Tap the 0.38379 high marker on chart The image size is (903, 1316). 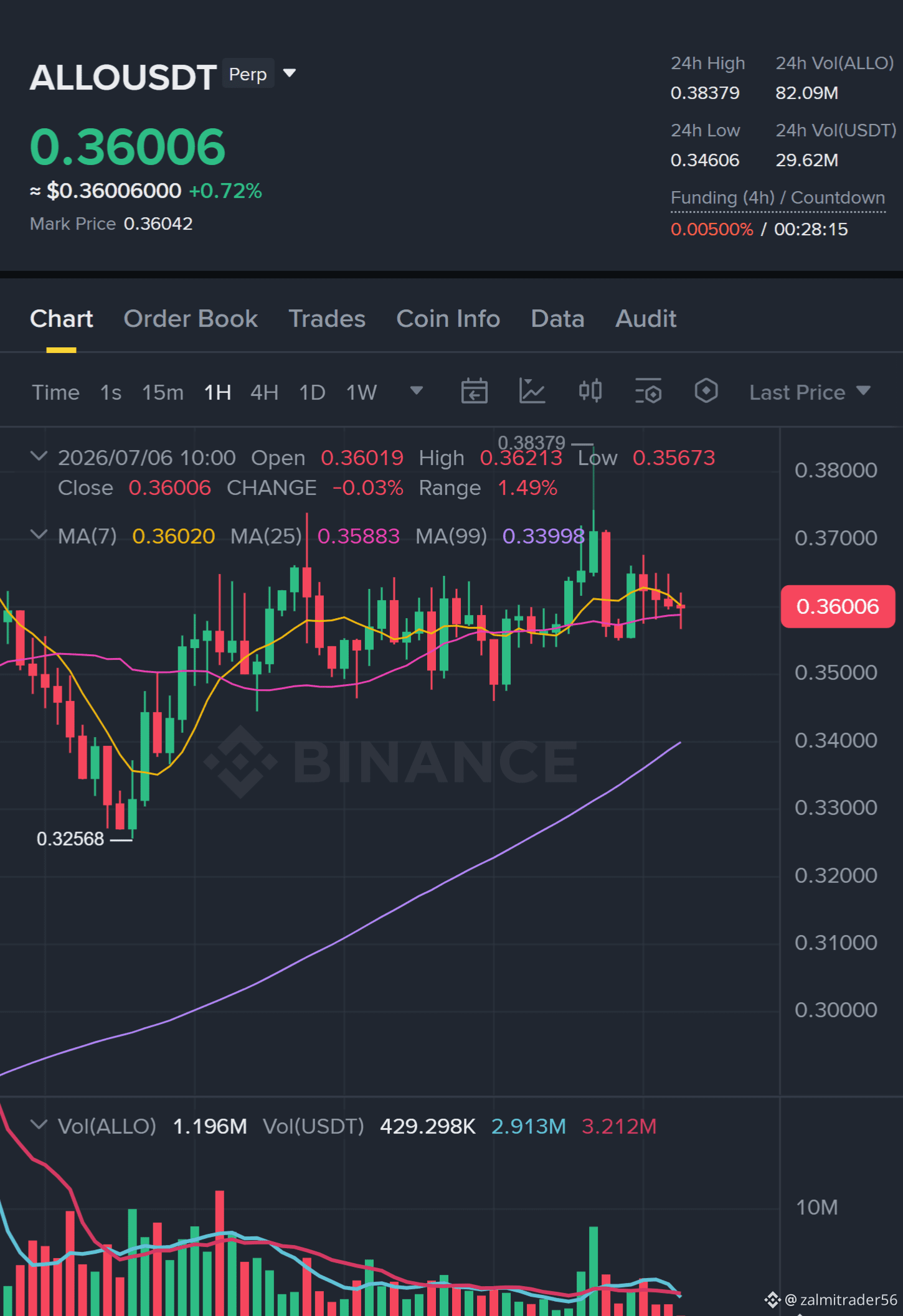(x=531, y=443)
